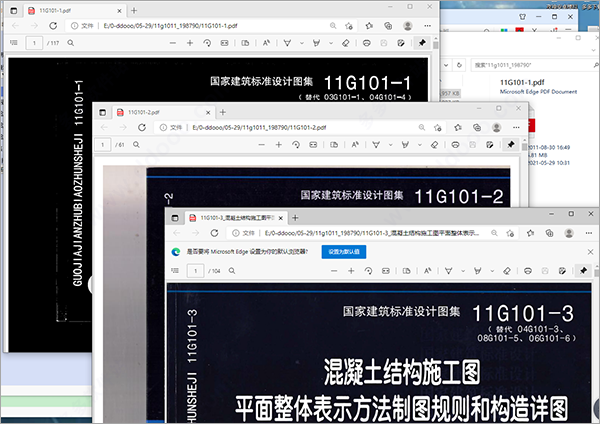Open profile in 11G101-1.pdf window

coord(408,26)
